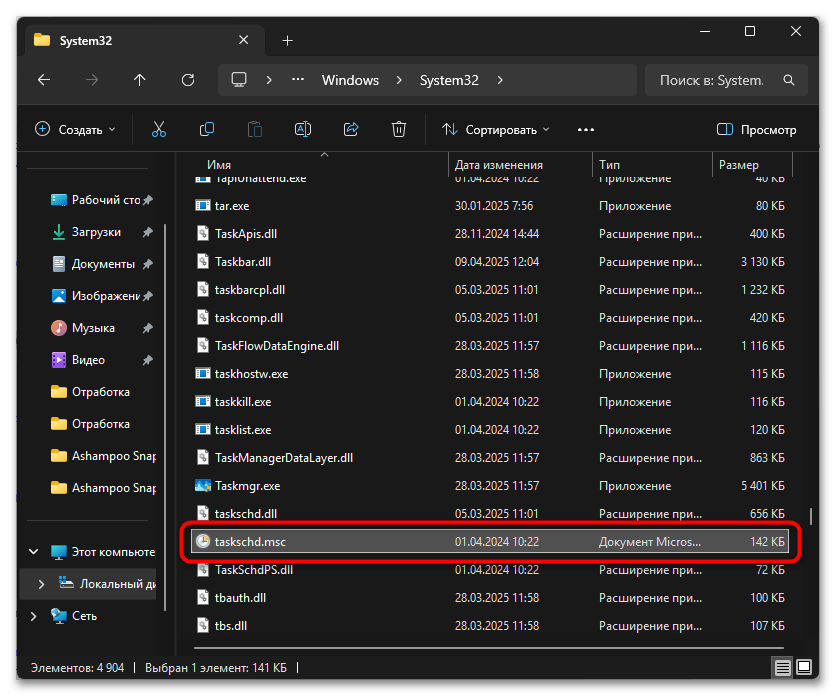Close the System32 tab
The image size is (836, 696).
(x=244, y=40)
